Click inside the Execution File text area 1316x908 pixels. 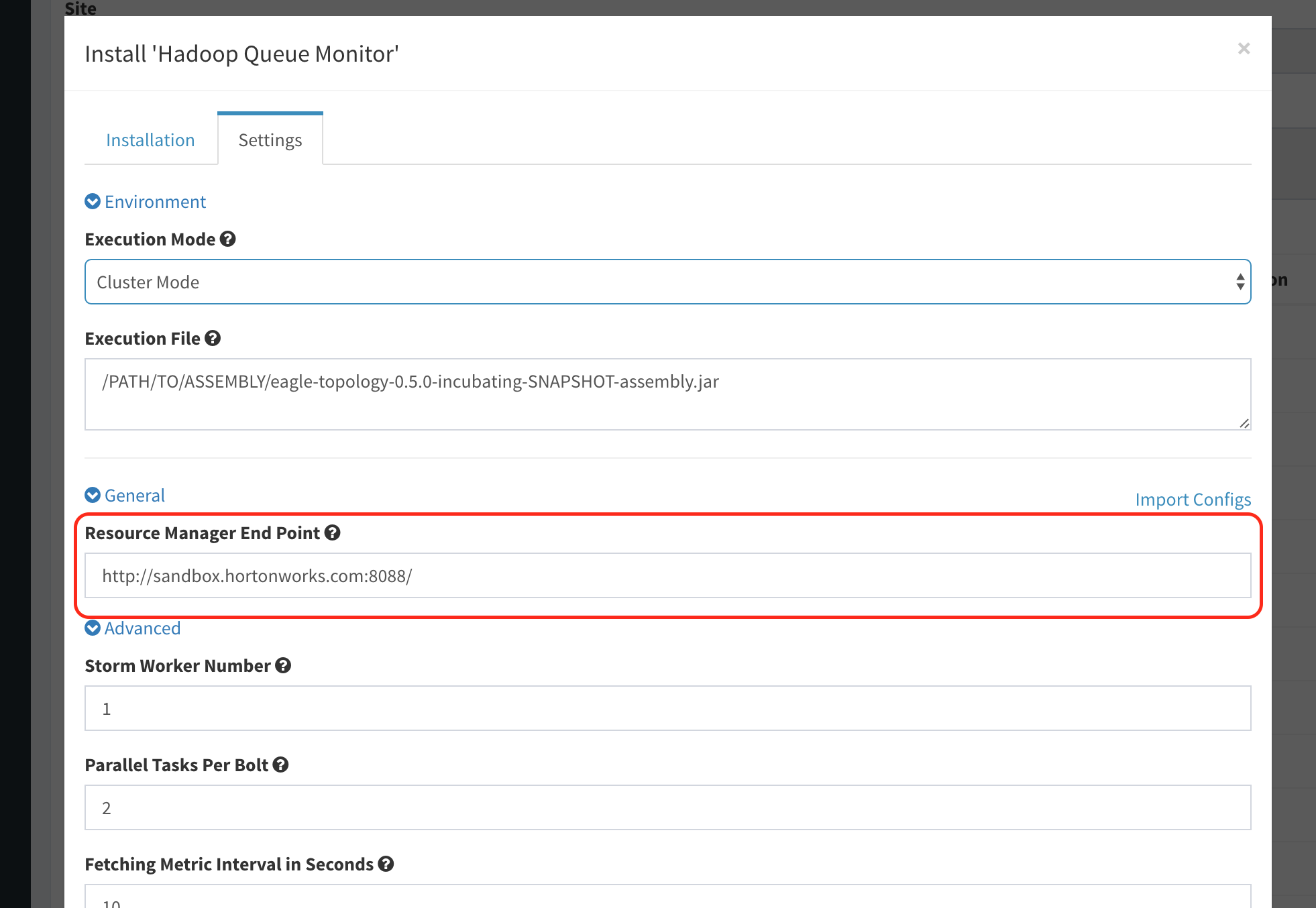(x=667, y=394)
